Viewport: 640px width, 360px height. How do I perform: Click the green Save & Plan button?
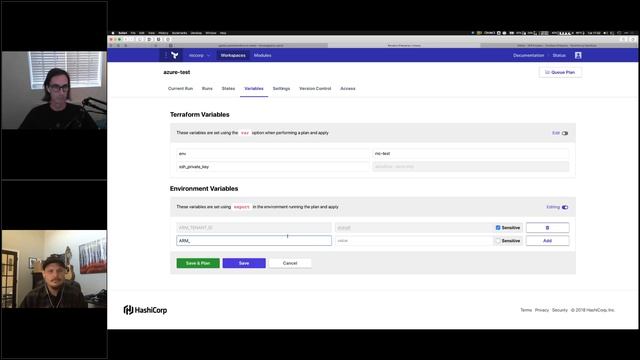[198, 263]
